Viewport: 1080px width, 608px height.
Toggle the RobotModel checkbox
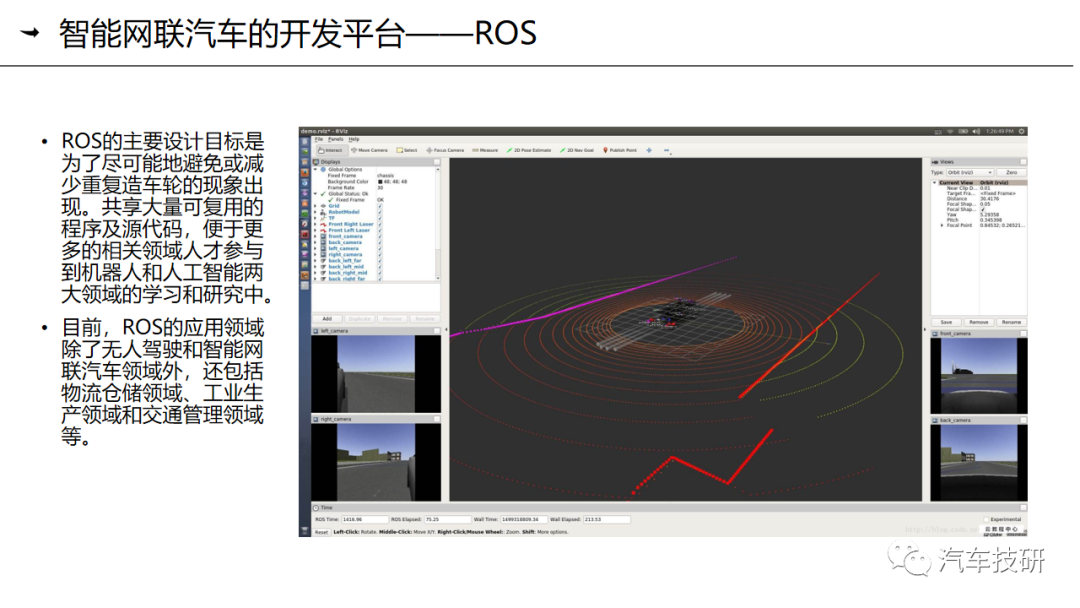[x=380, y=212]
